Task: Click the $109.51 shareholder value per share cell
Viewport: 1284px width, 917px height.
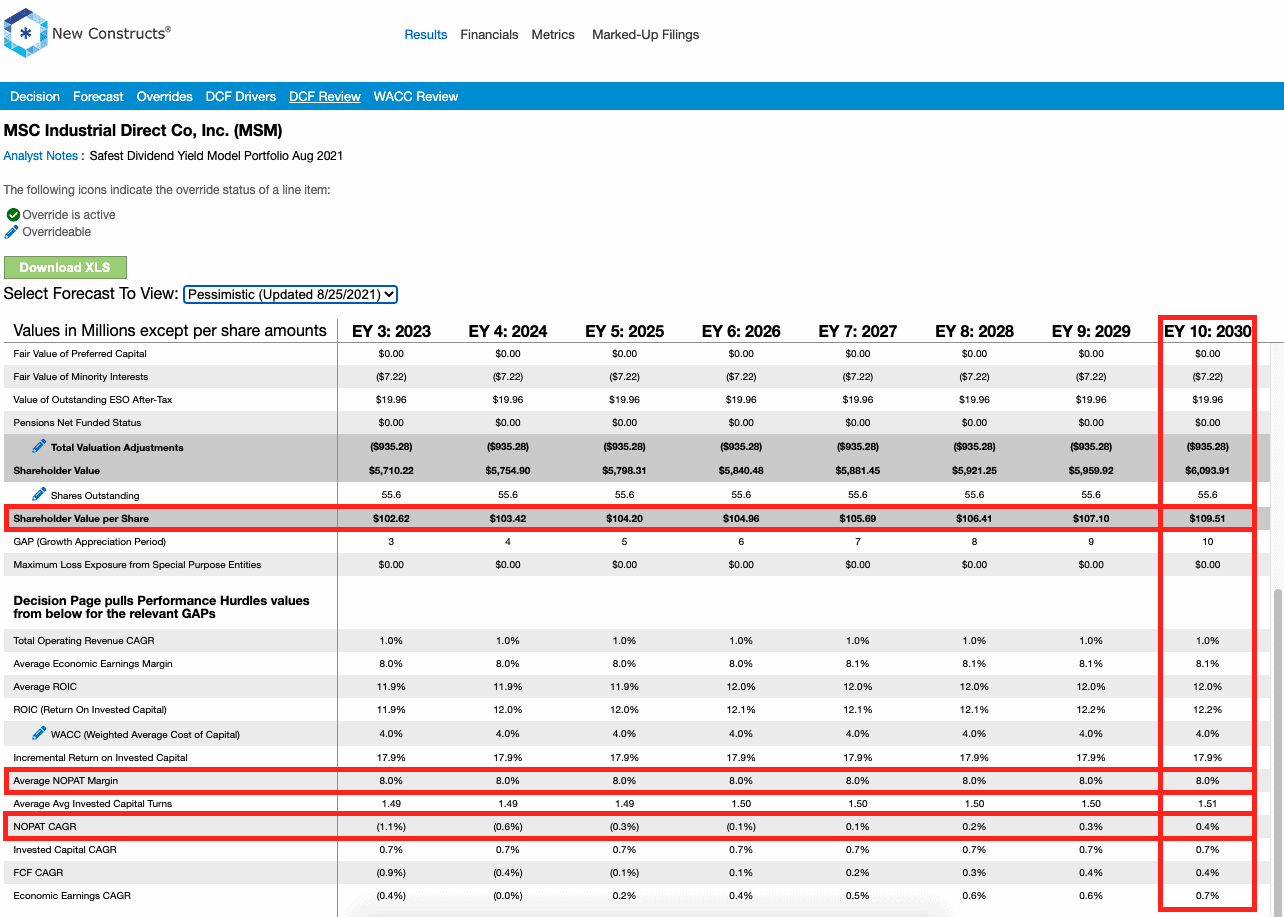Action: (x=1208, y=519)
